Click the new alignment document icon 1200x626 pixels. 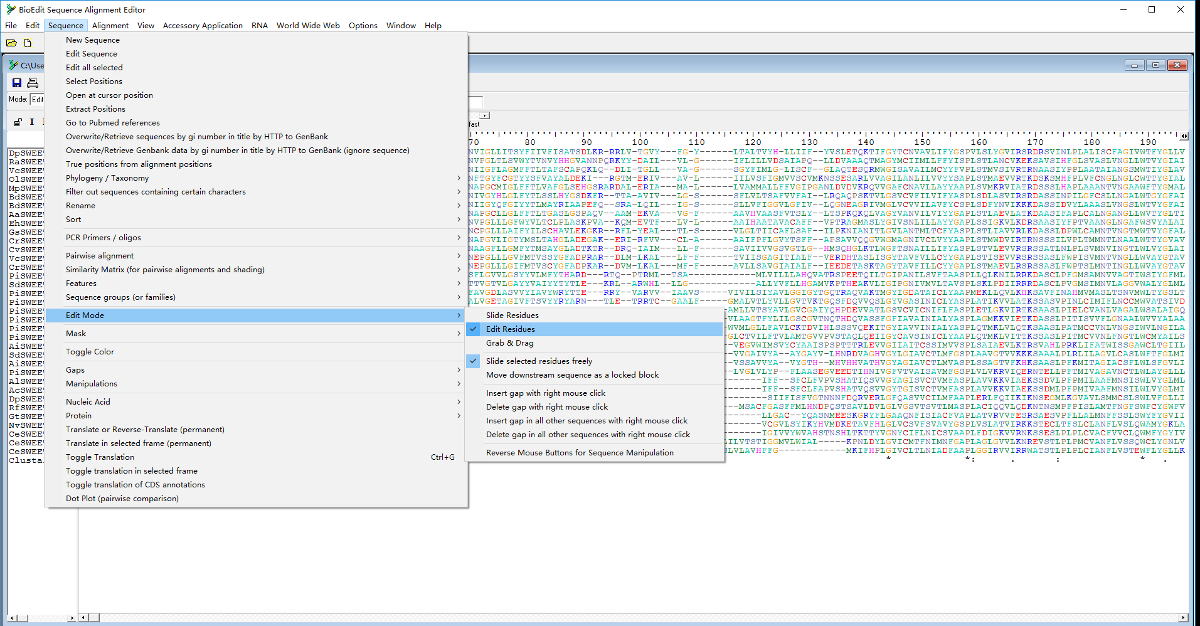(28, 43)
